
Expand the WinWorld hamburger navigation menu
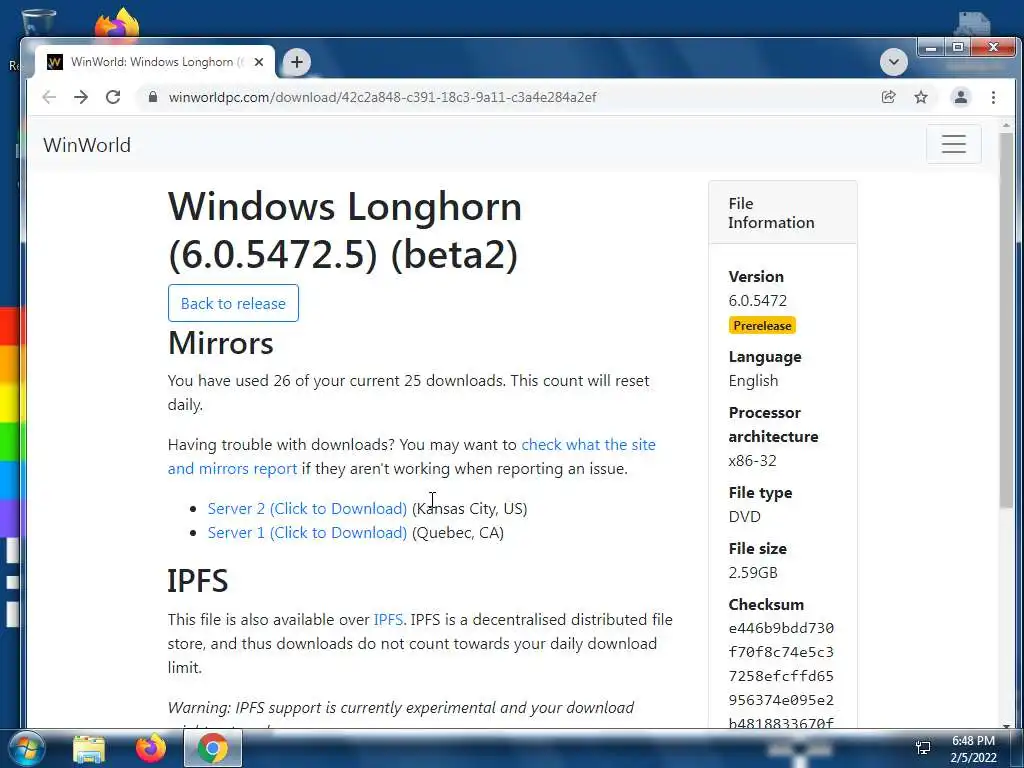(953, 144)
